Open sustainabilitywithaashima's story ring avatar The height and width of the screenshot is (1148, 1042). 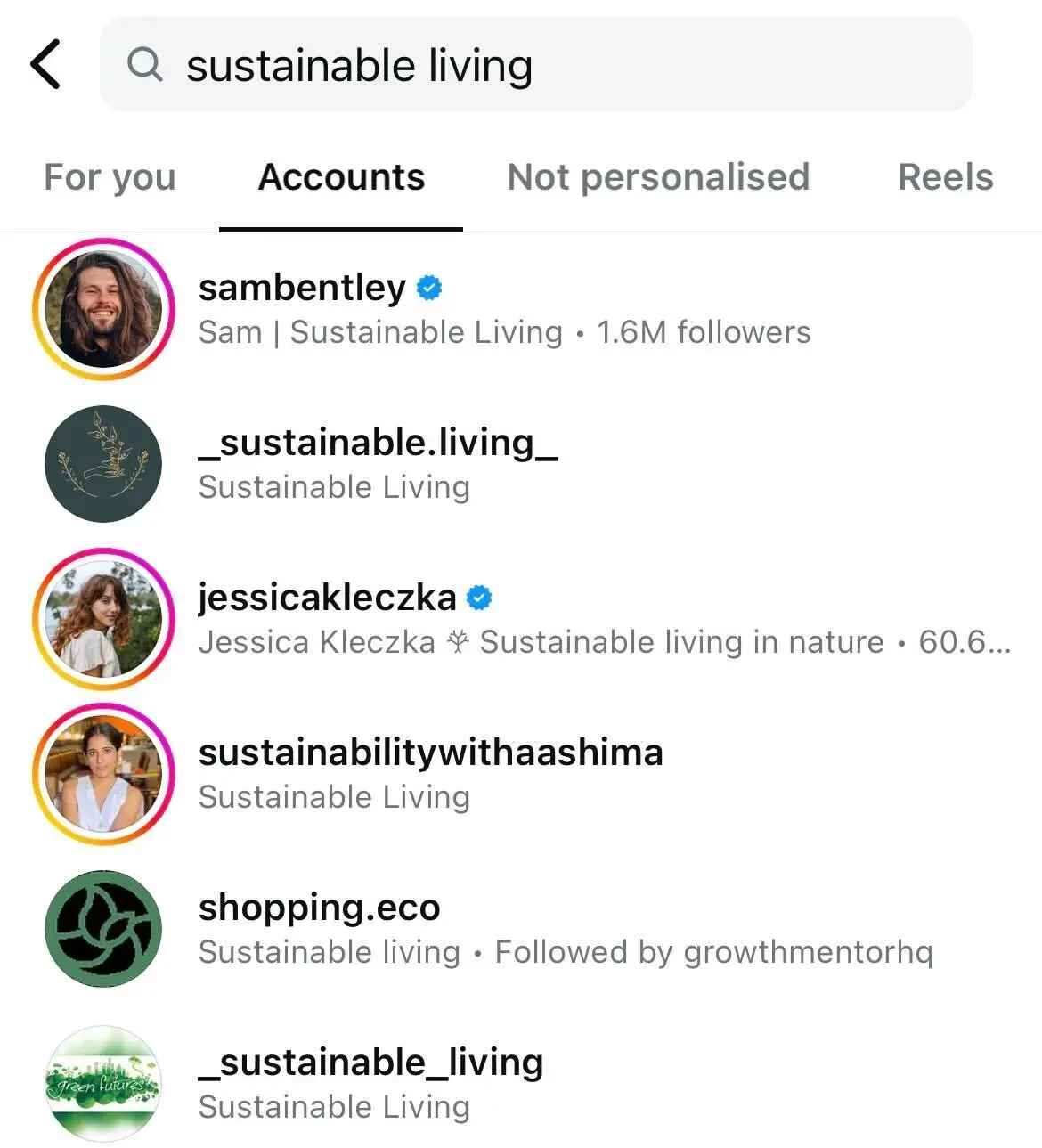coord(102,774)
